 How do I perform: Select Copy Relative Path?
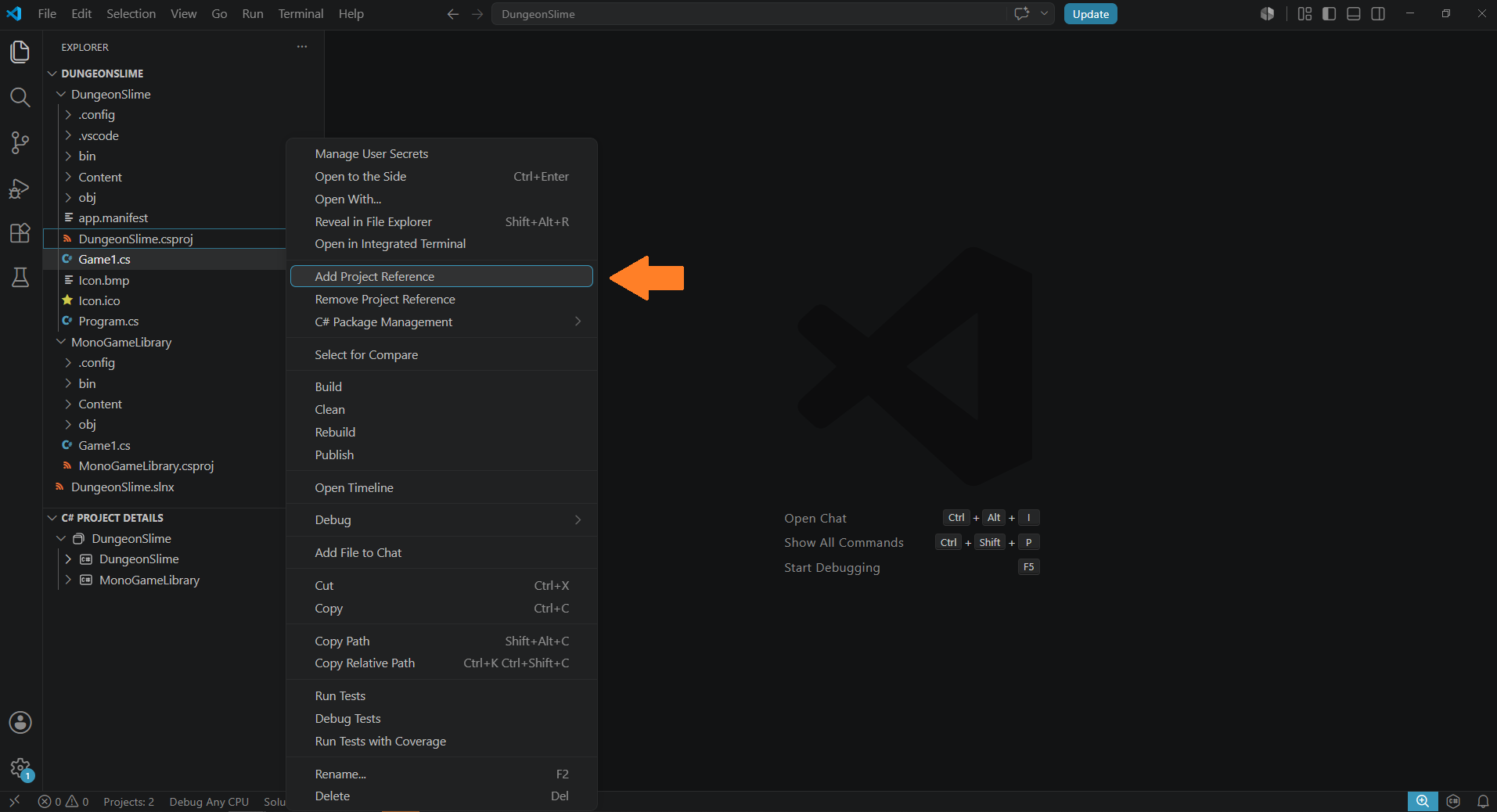441,663
